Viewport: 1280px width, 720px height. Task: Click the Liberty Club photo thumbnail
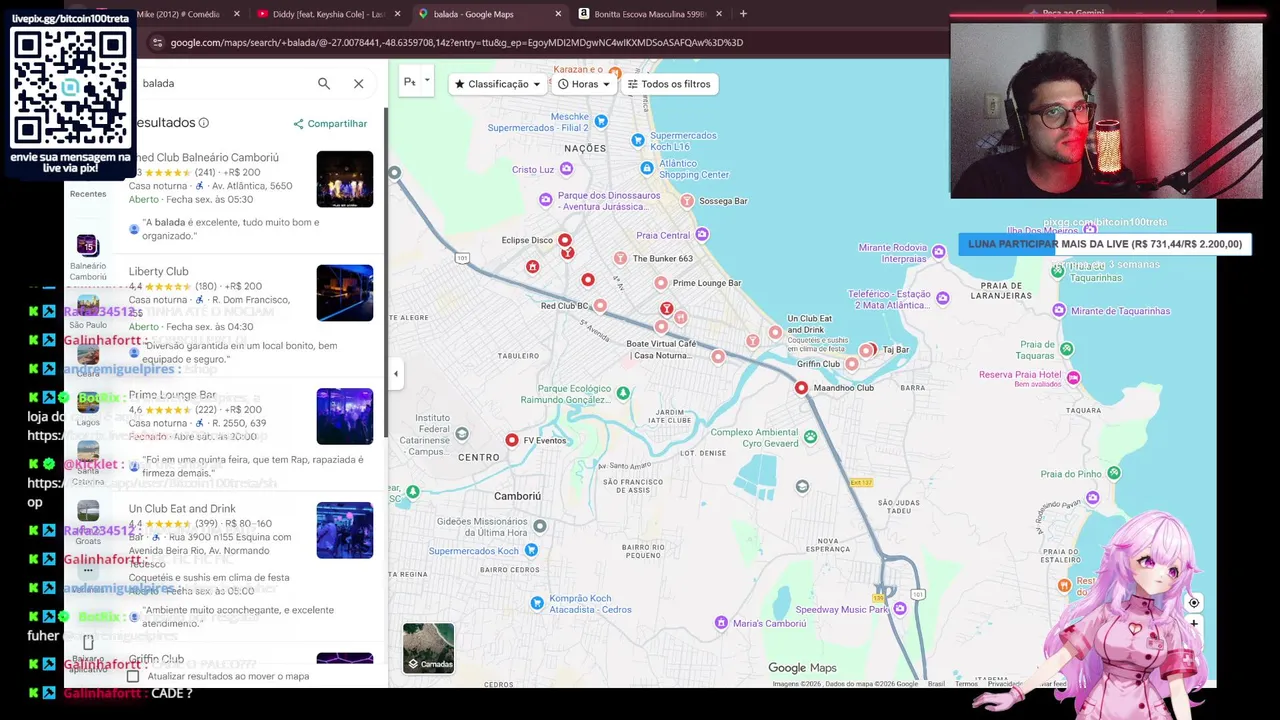pos(345,293)
